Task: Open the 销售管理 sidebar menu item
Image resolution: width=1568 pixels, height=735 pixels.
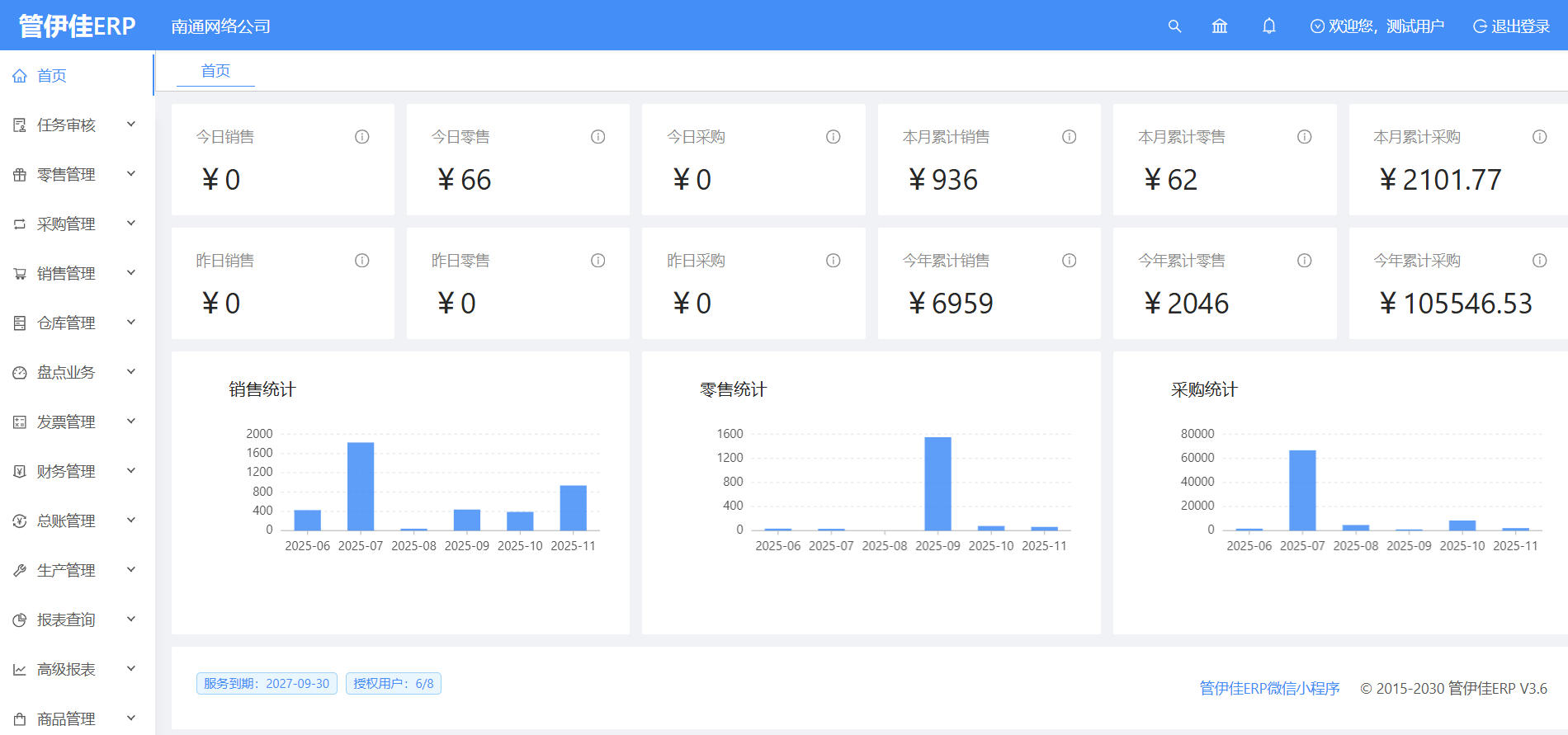Action: tap(66, 274)
